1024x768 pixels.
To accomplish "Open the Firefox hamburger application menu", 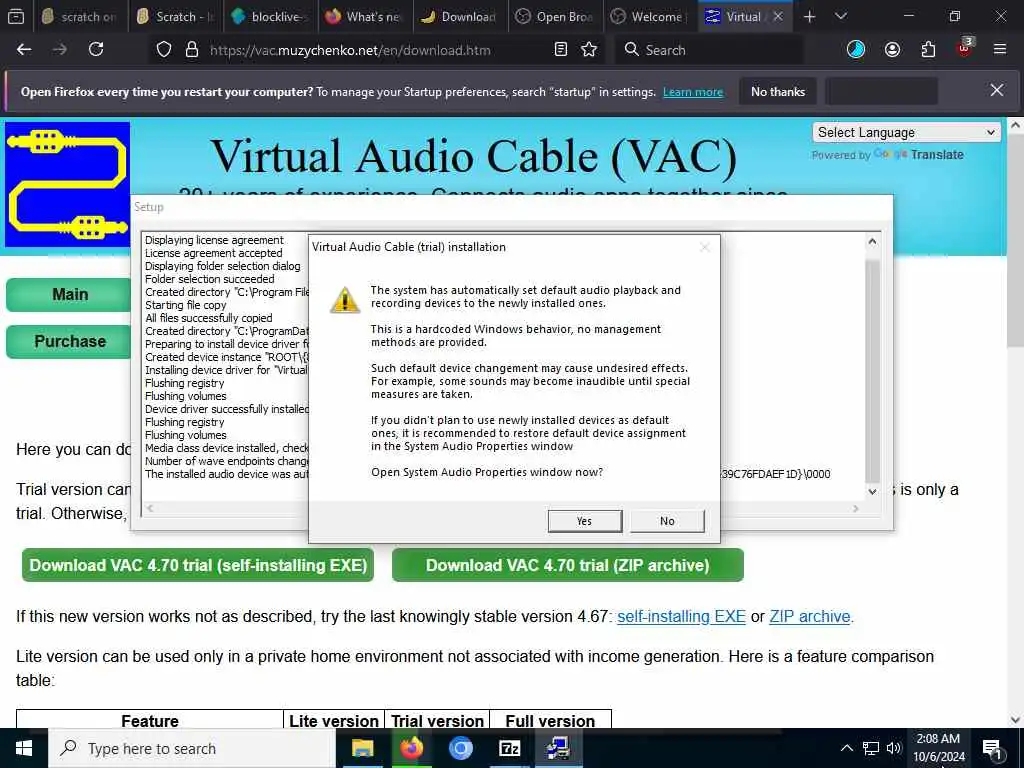I will point(1000,50).
